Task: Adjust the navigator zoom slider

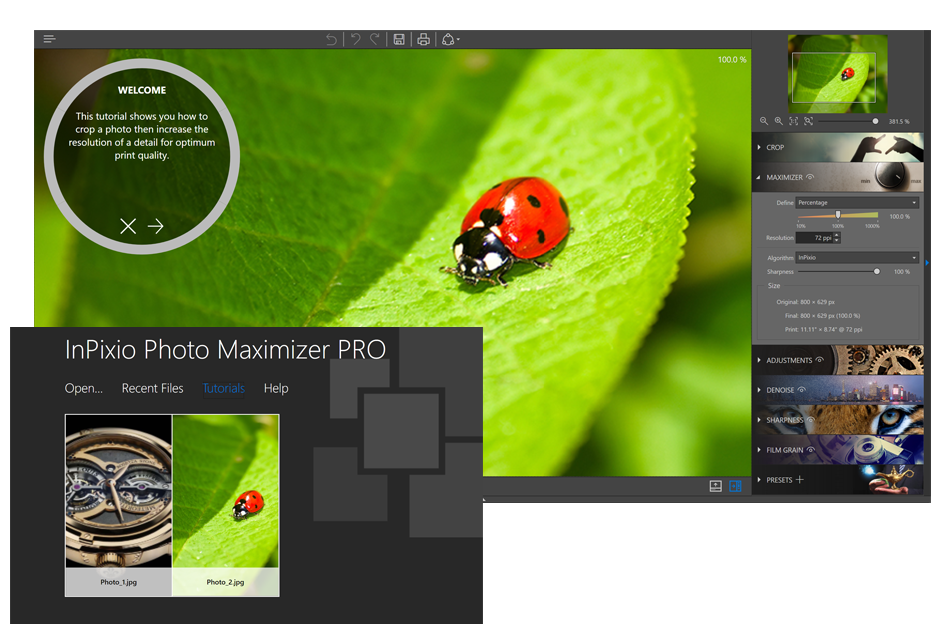Action: pos(848,121)
